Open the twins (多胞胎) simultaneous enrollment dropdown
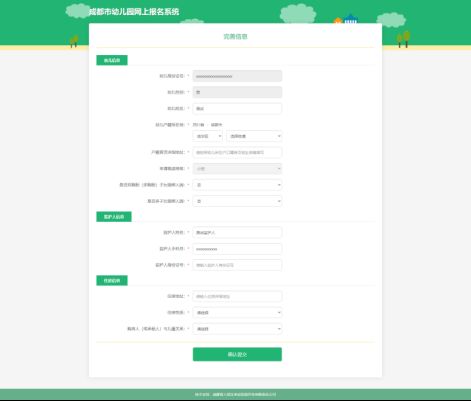The height and width of the screenshot is (401, 471). coord(237,185)
